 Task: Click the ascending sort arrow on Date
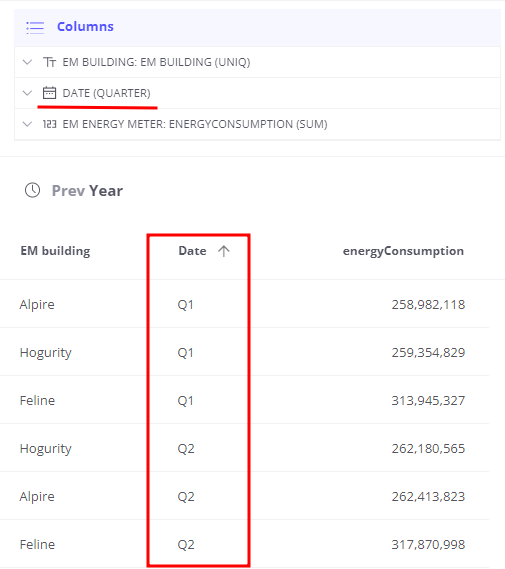coord(224,251)
